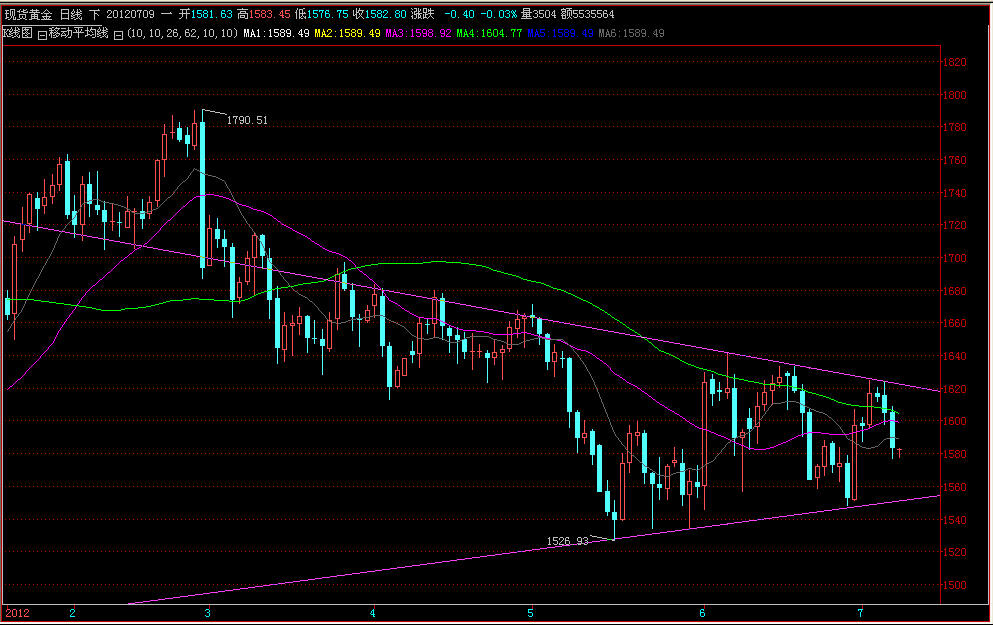Click the volume value 量3504
Image resolution: width=993 pixels, height=625 pixels.
pos(538,14)
